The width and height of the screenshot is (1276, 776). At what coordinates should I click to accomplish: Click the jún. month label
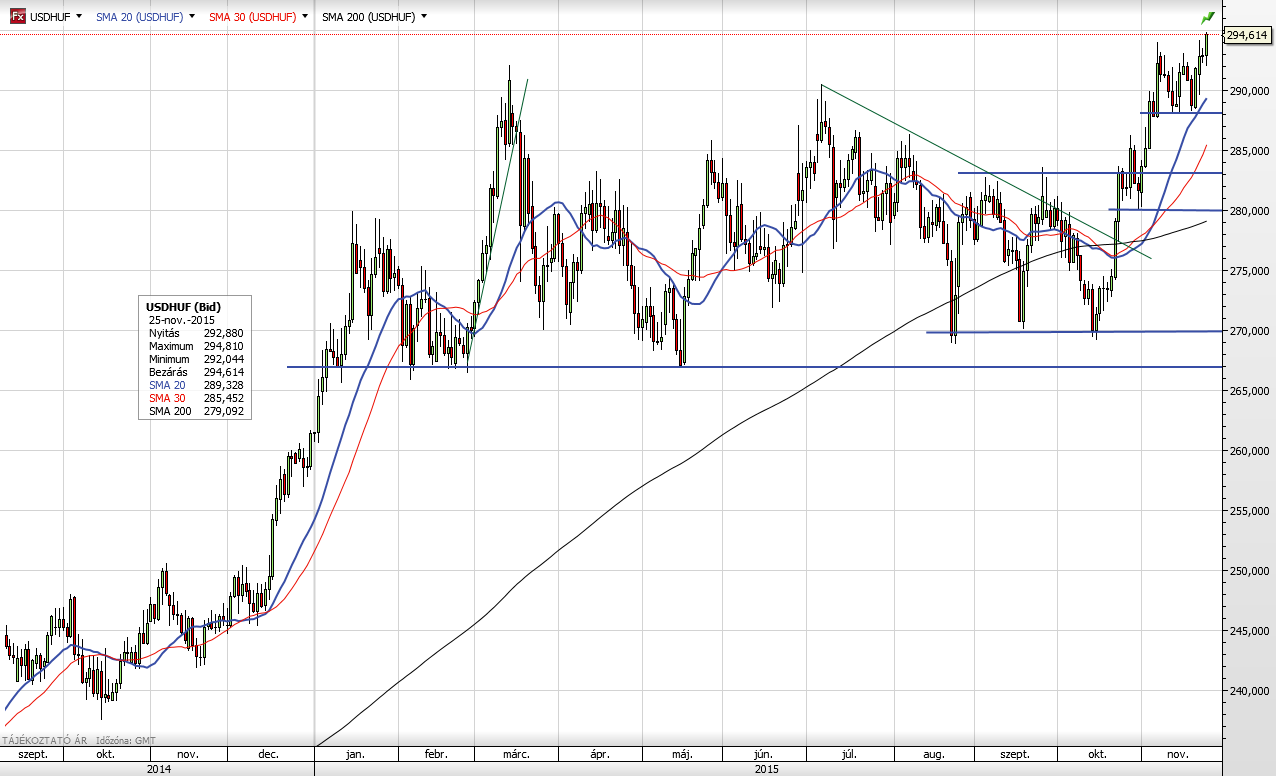click(x=765, y=755)
